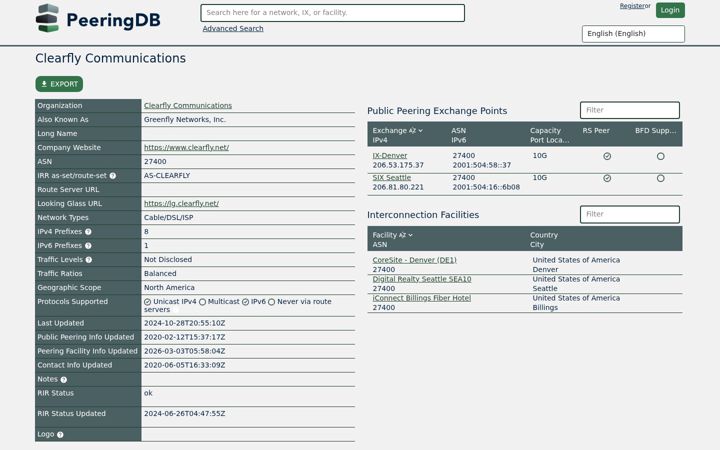Open help icon beside Logo
Image resolution: width=720 pixels, height=450 pixels.
(x=60, y=435)
